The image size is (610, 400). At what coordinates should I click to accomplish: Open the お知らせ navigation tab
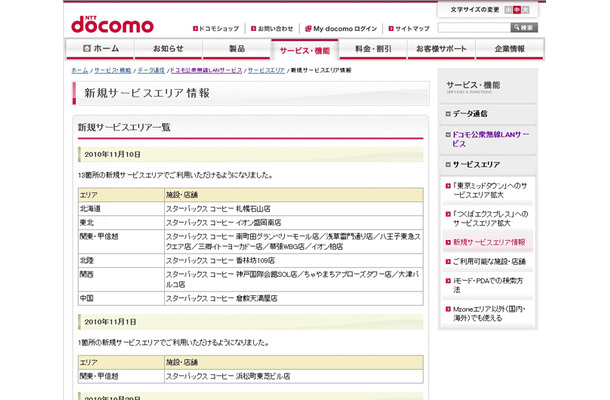coord(168,49)
